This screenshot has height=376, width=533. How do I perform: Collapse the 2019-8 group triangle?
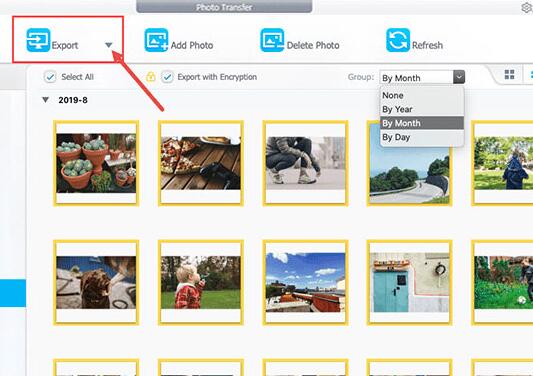coord(45,100)
